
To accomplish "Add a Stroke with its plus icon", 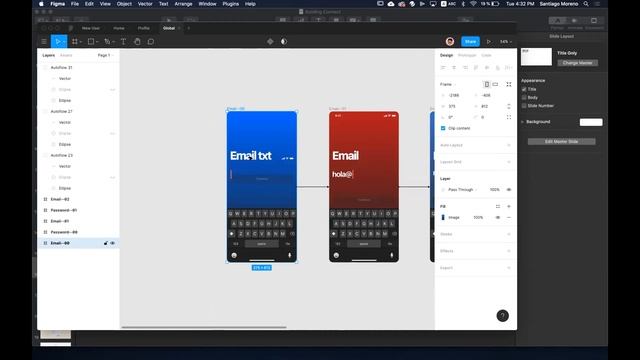I will pyautogui.click(x=509, y=234).
